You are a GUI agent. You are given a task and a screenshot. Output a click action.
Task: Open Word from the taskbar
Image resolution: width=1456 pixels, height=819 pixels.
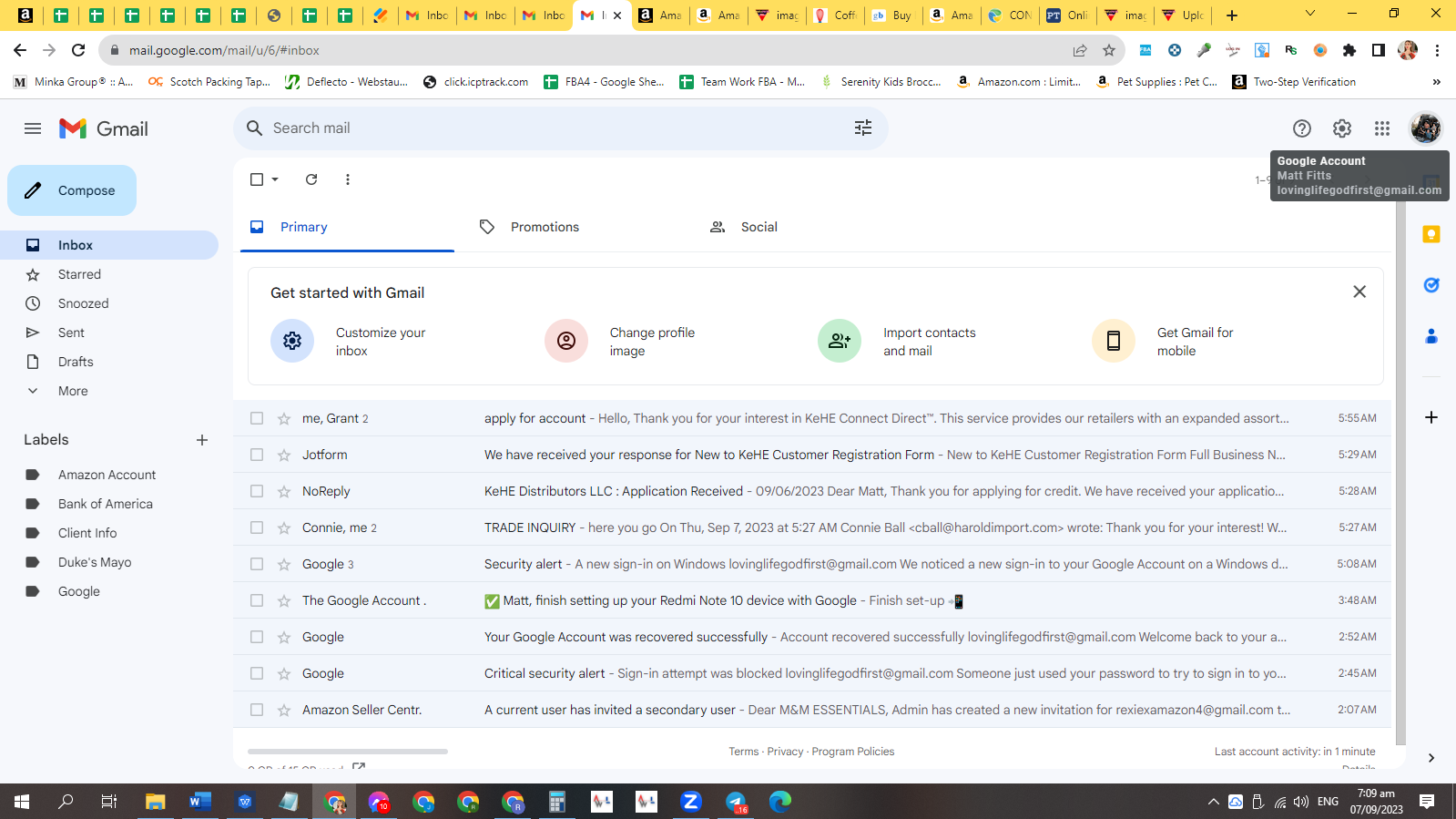199,802
